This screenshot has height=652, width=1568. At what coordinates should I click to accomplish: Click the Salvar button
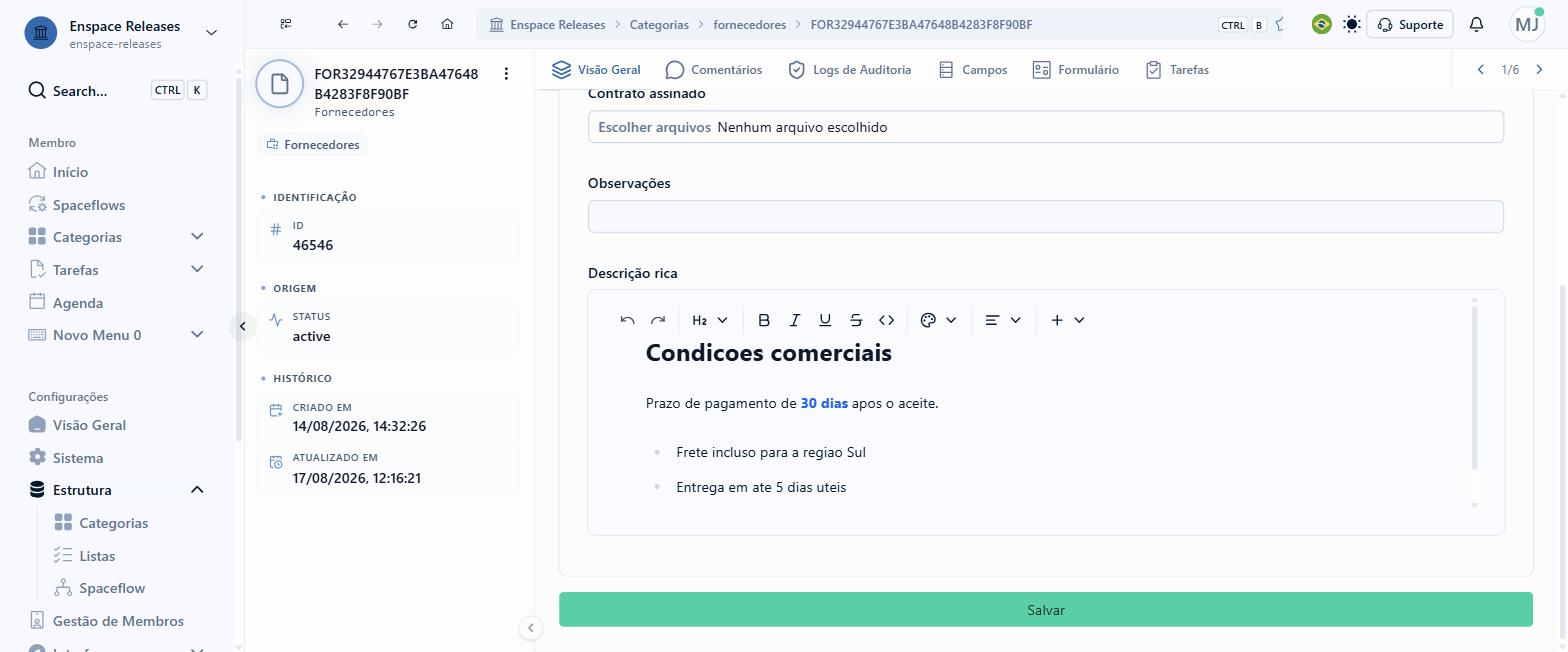(1045, 610)
